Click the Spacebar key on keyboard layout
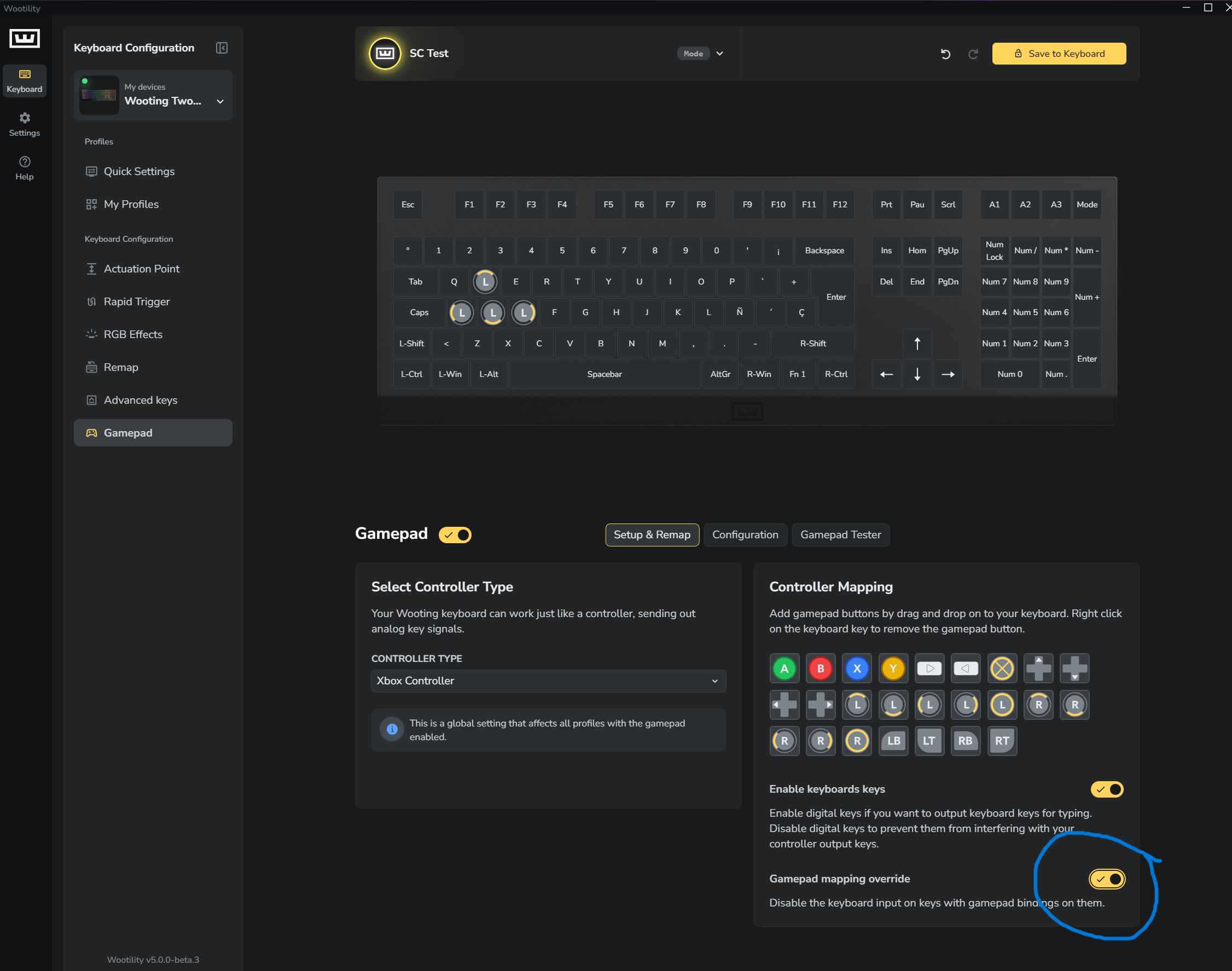 (x=605, y=374)
